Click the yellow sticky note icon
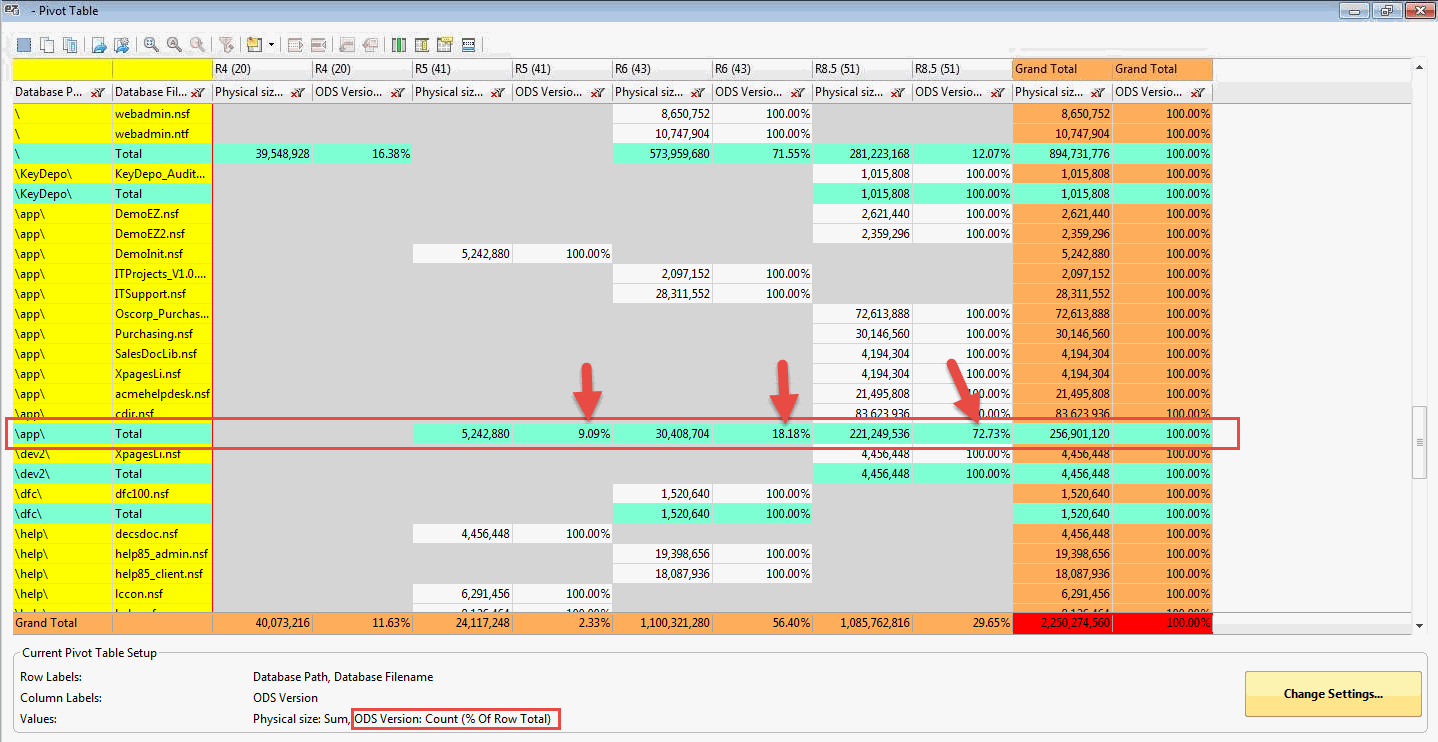The image size is (1438, 742). pyautogui.click(x=253, y=45)
